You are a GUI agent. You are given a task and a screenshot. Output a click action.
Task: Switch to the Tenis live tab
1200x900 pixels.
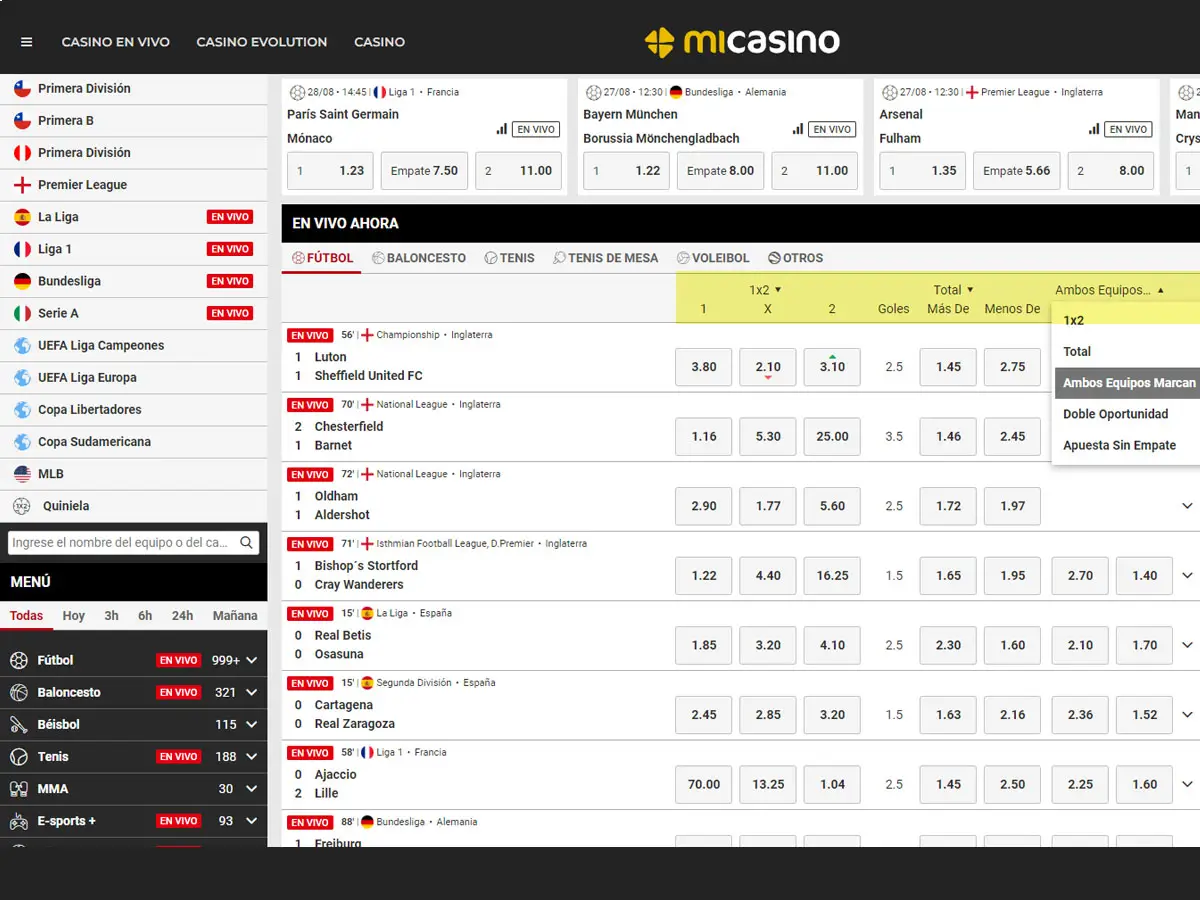coord(509,258)
